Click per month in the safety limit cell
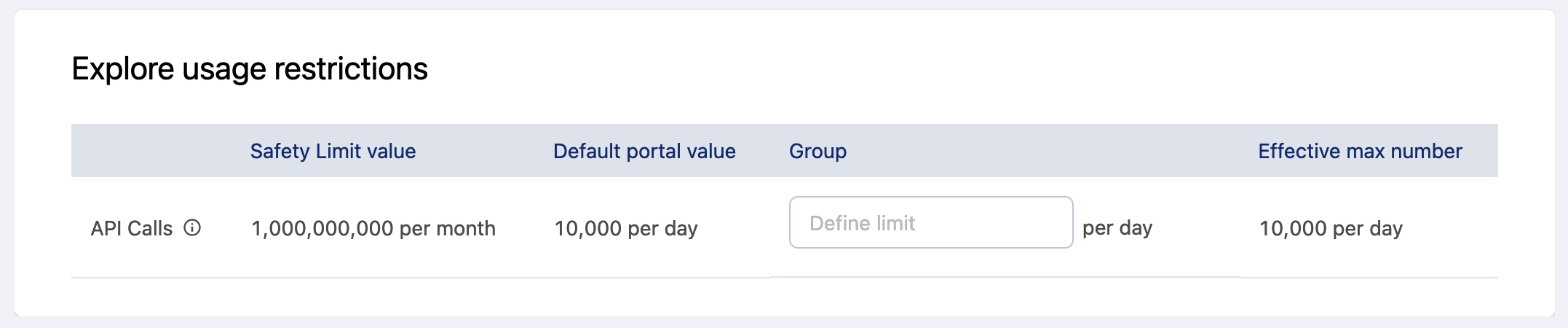Screen dimensions: 1568x328 [x=448, y=229]
